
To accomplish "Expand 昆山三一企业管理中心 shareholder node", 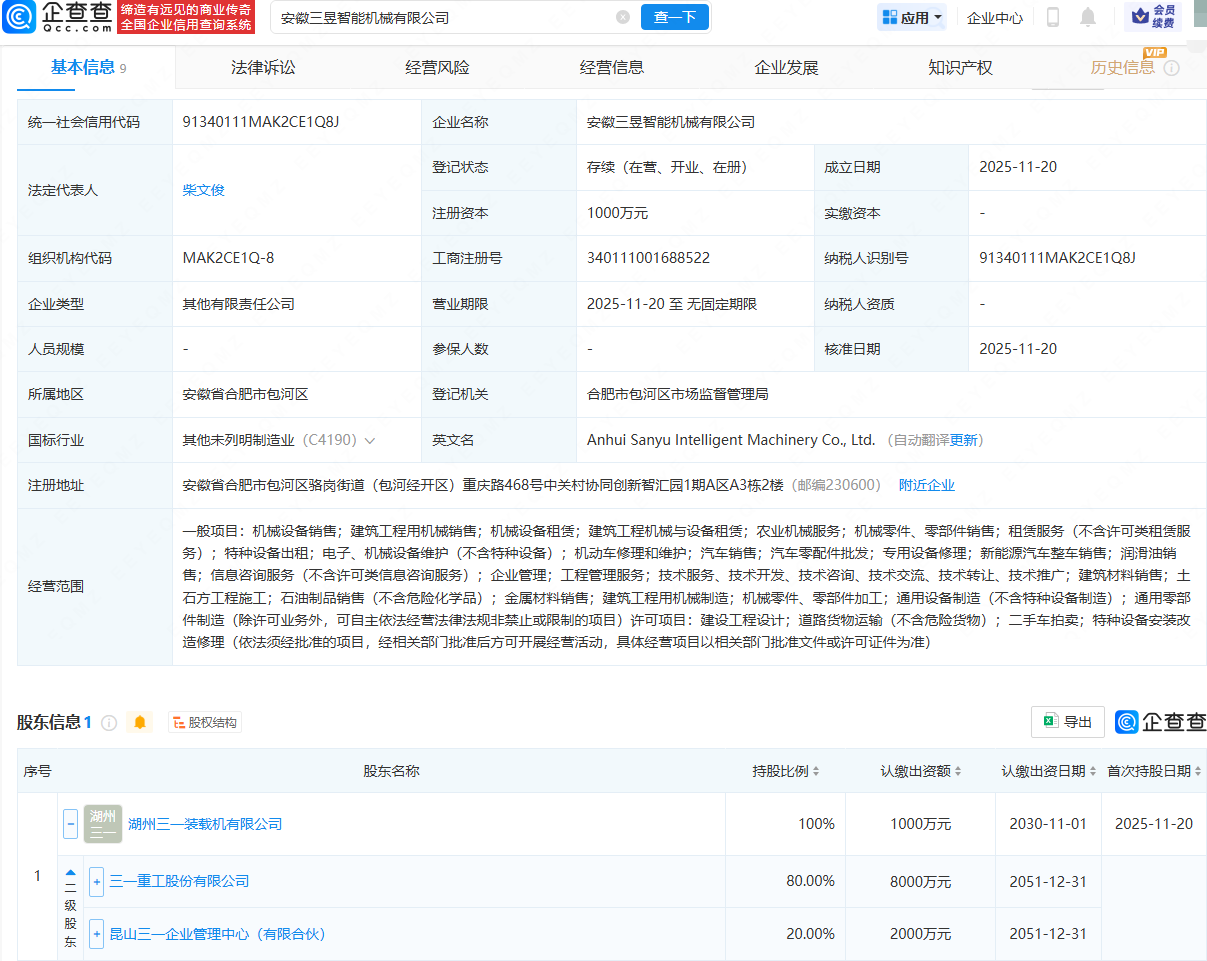I will (x=95, y=934).
